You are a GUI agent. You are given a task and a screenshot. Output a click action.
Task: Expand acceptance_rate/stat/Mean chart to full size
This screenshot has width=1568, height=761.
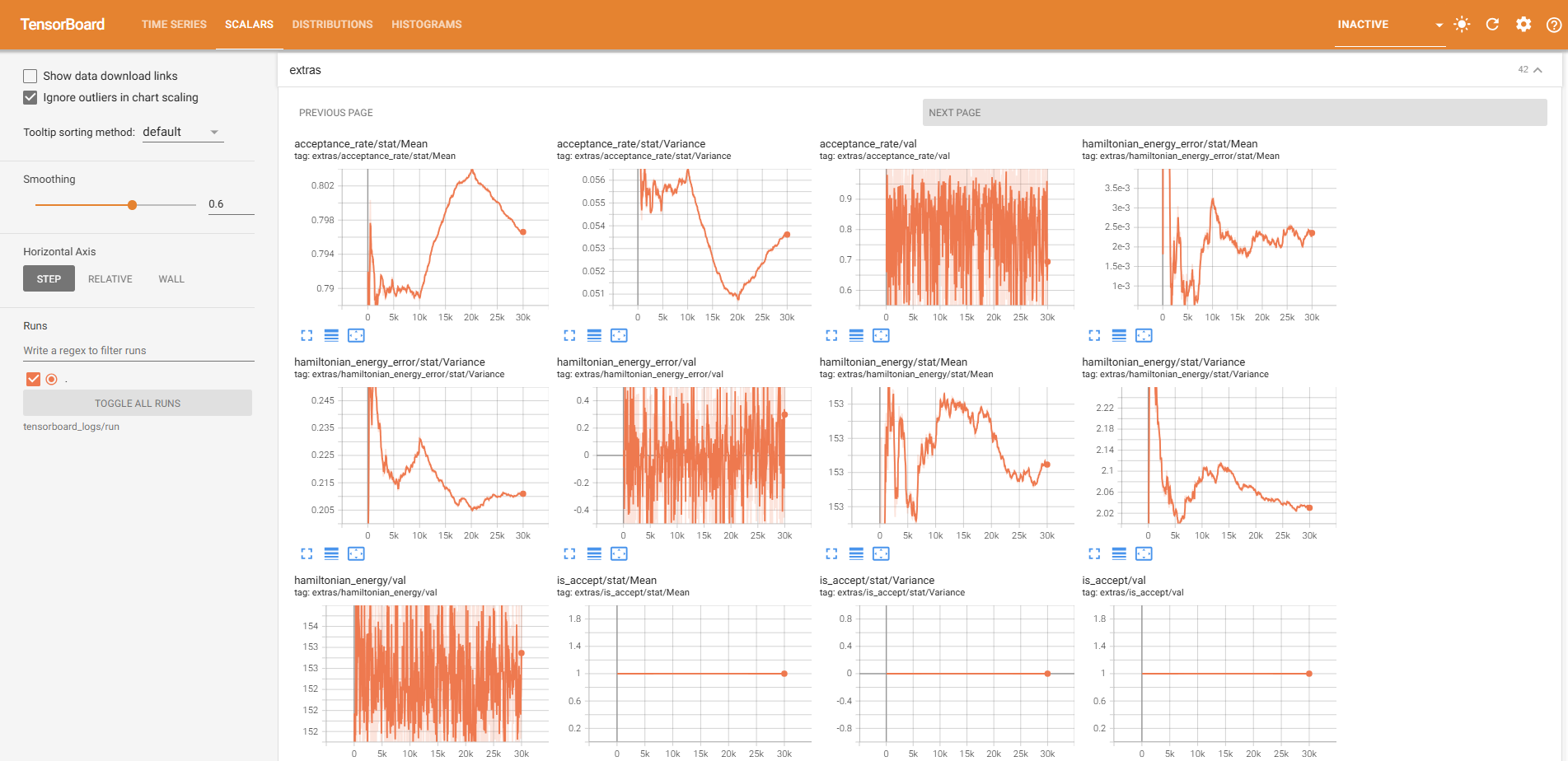pyautogui.click(x=307, y=335)
